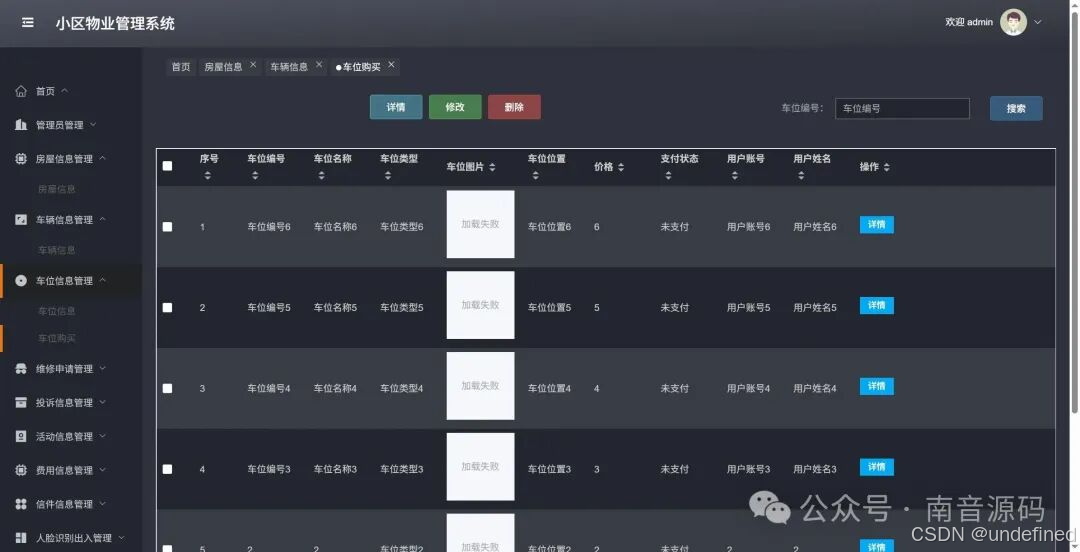Viewport: 1080px width, 552px height.
Task: Close the 房屋信息 tab
Action: (x=253, y=65)
